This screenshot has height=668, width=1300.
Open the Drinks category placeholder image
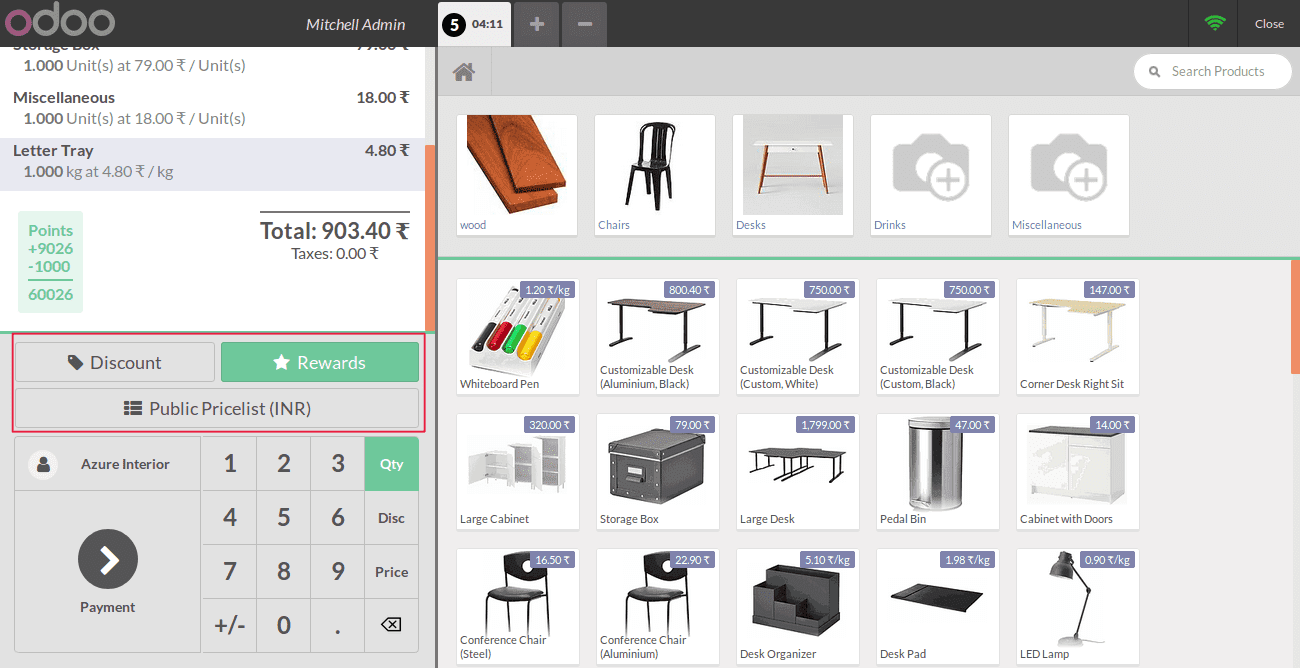931,167
